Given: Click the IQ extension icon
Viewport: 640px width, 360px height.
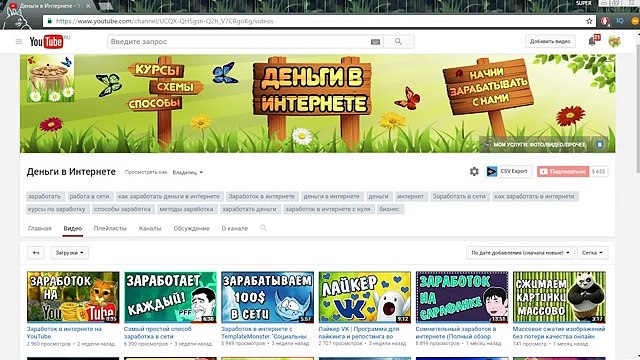Looking at the screenshot, I should point(620,21).
